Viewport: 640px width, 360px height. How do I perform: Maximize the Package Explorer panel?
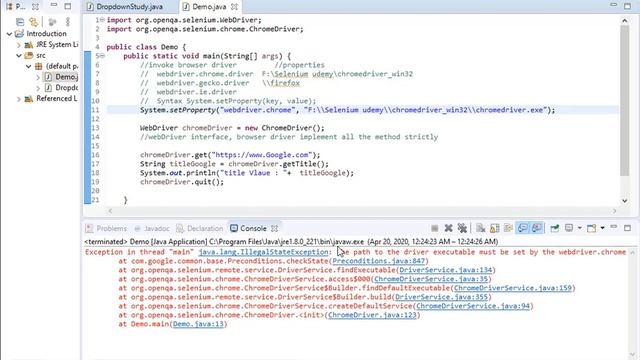[x=68, y=6]
